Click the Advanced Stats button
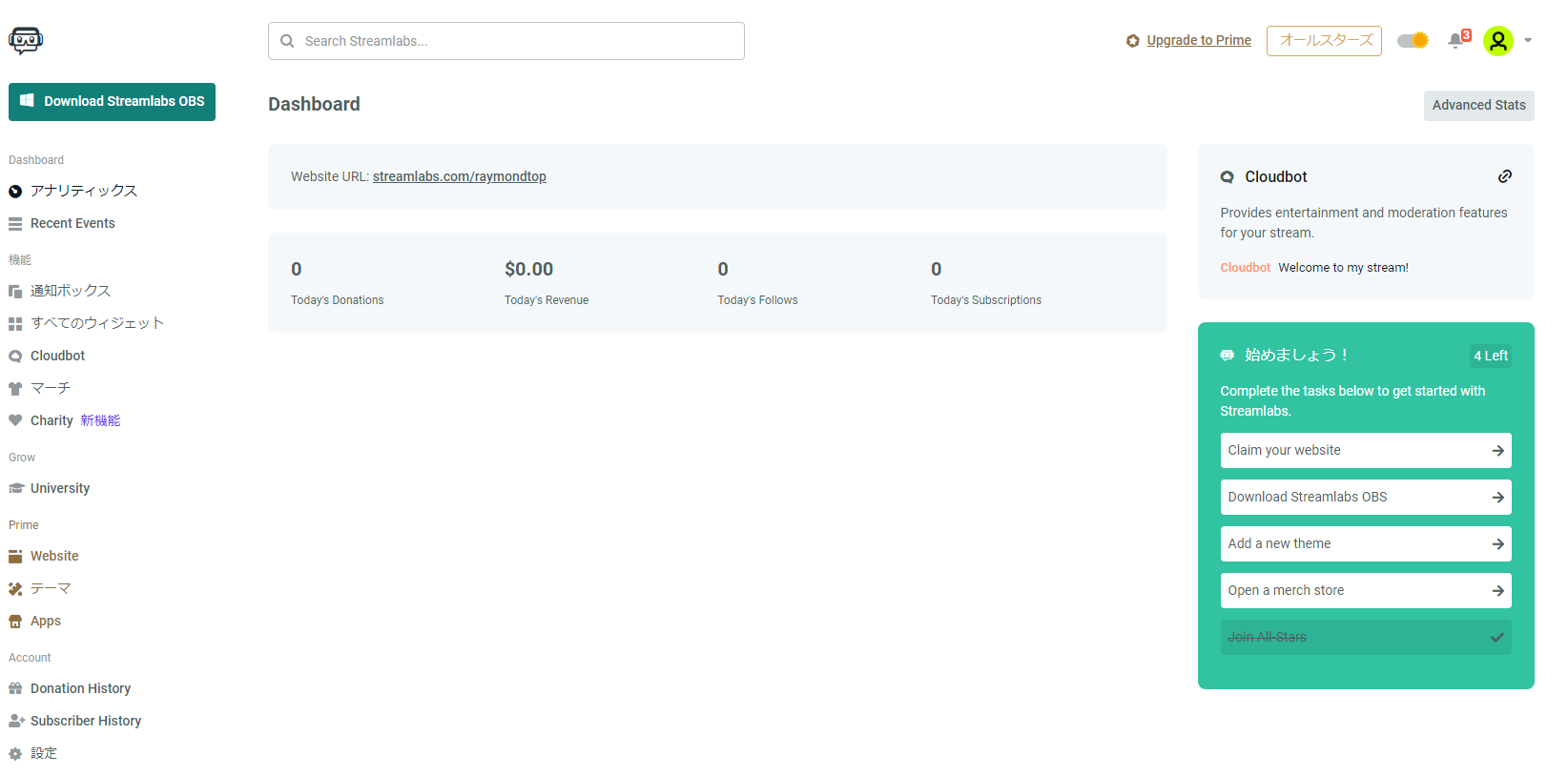This screenshot has height=776, width=1568. (1478, 106)
